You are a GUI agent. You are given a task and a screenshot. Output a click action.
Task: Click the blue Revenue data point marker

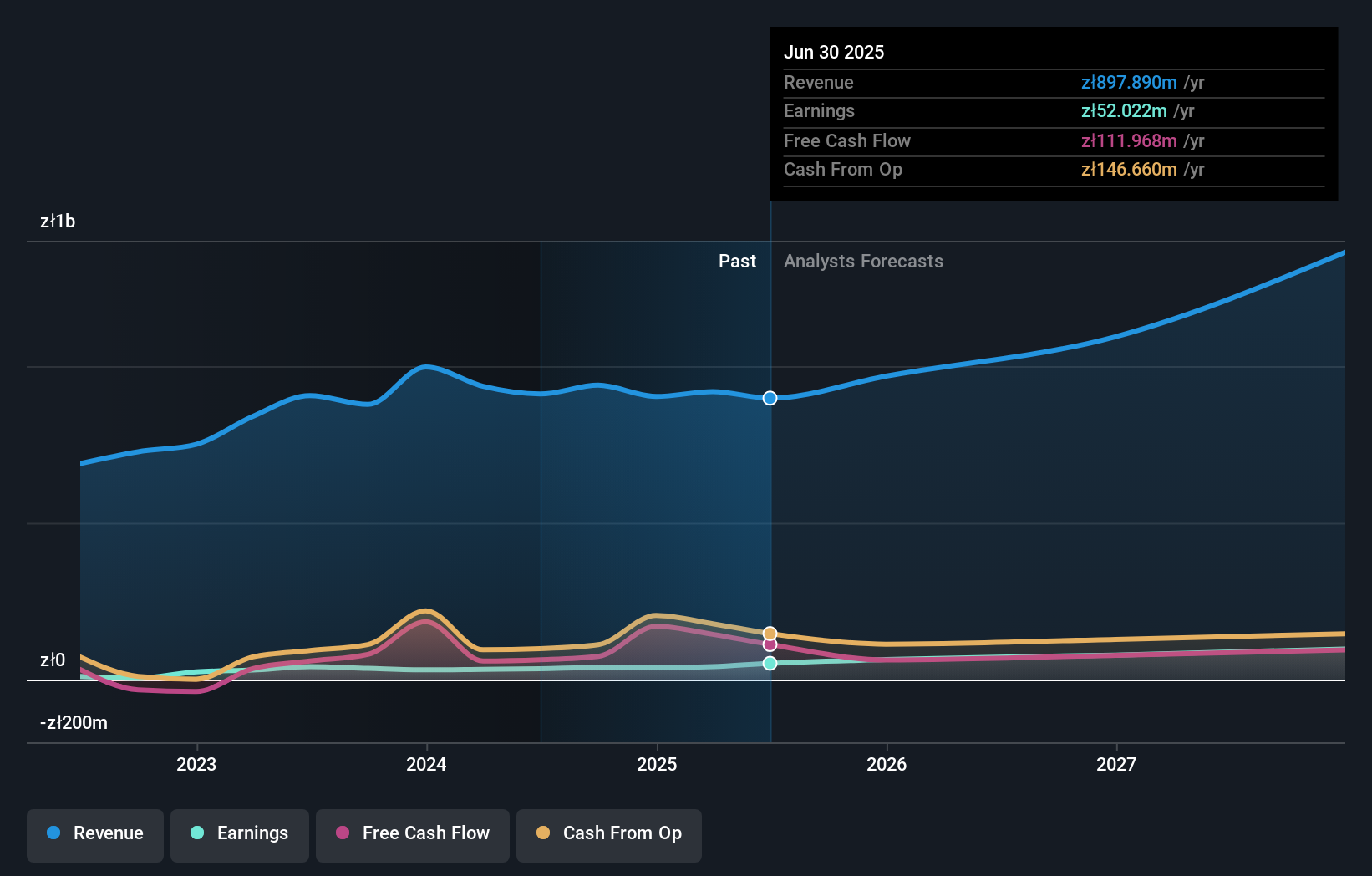coord(770,398)
